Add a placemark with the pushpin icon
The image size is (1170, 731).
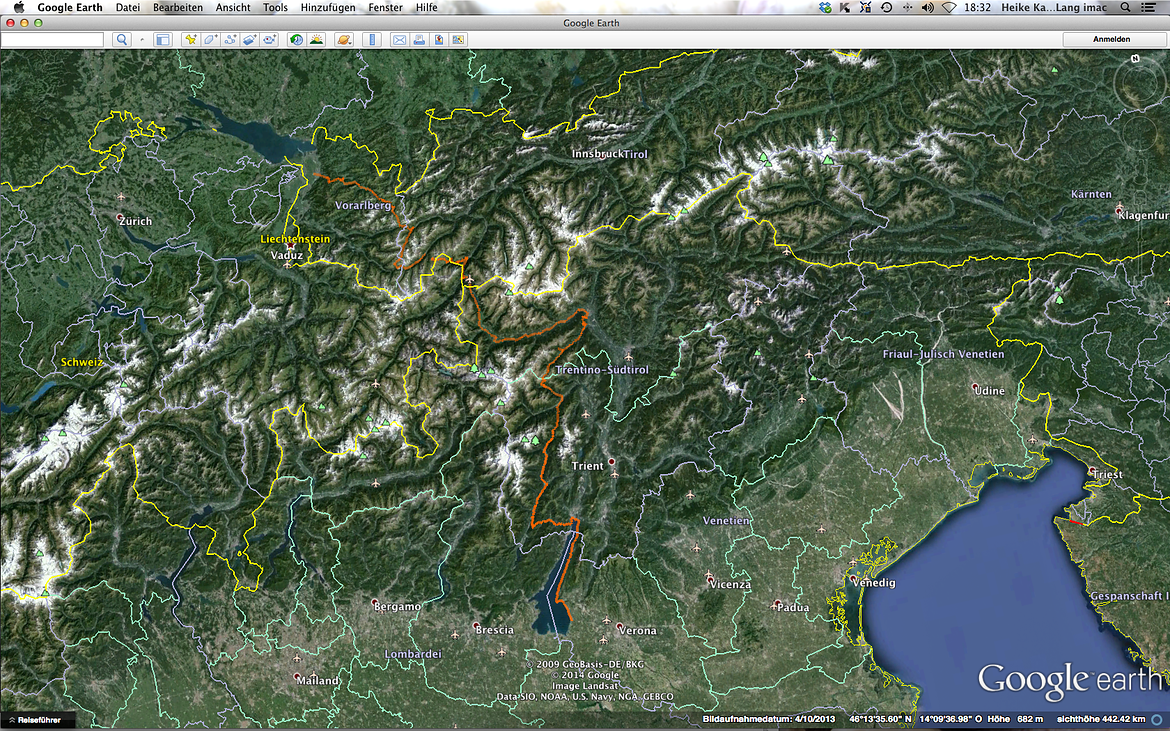coord(190,40)
